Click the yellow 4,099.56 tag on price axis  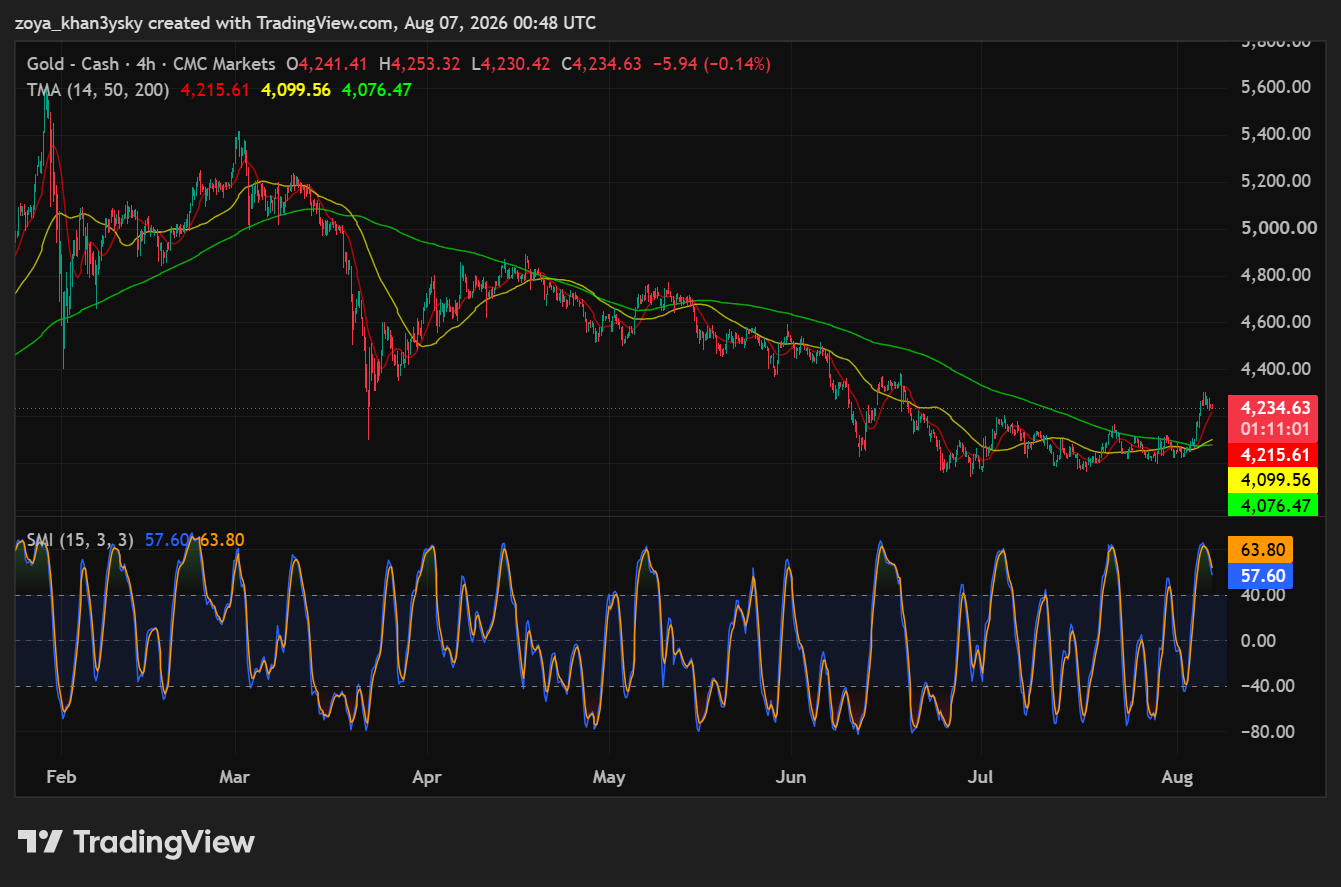pos(1275,480)
